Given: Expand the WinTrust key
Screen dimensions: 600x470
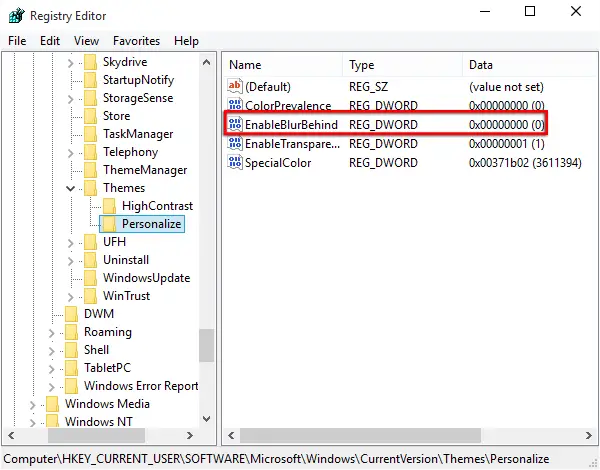Looking at the screenshot, I should coord(70,297).
